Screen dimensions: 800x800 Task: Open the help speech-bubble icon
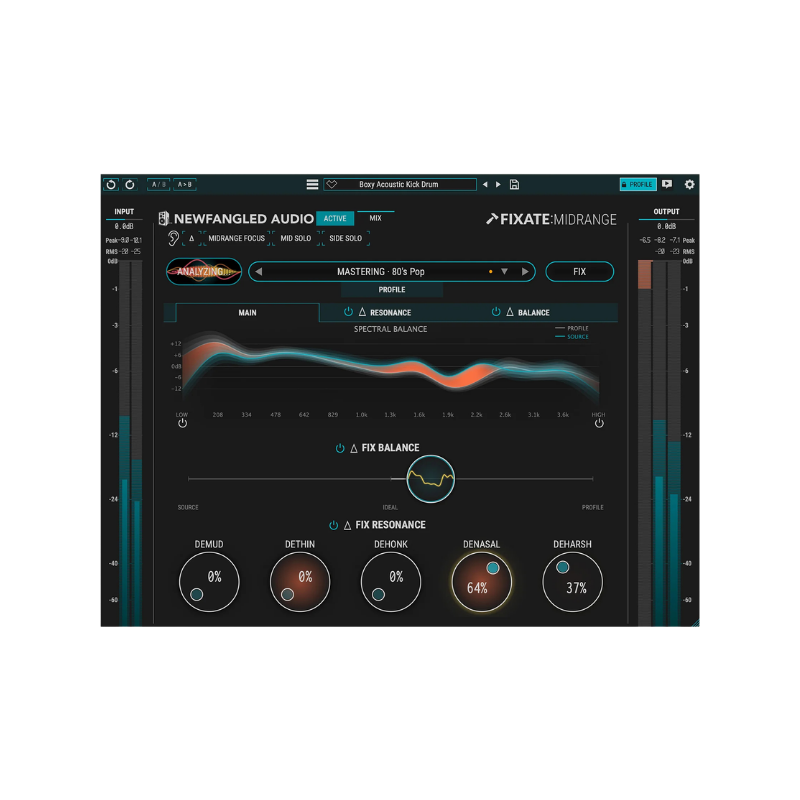[667, 184]
